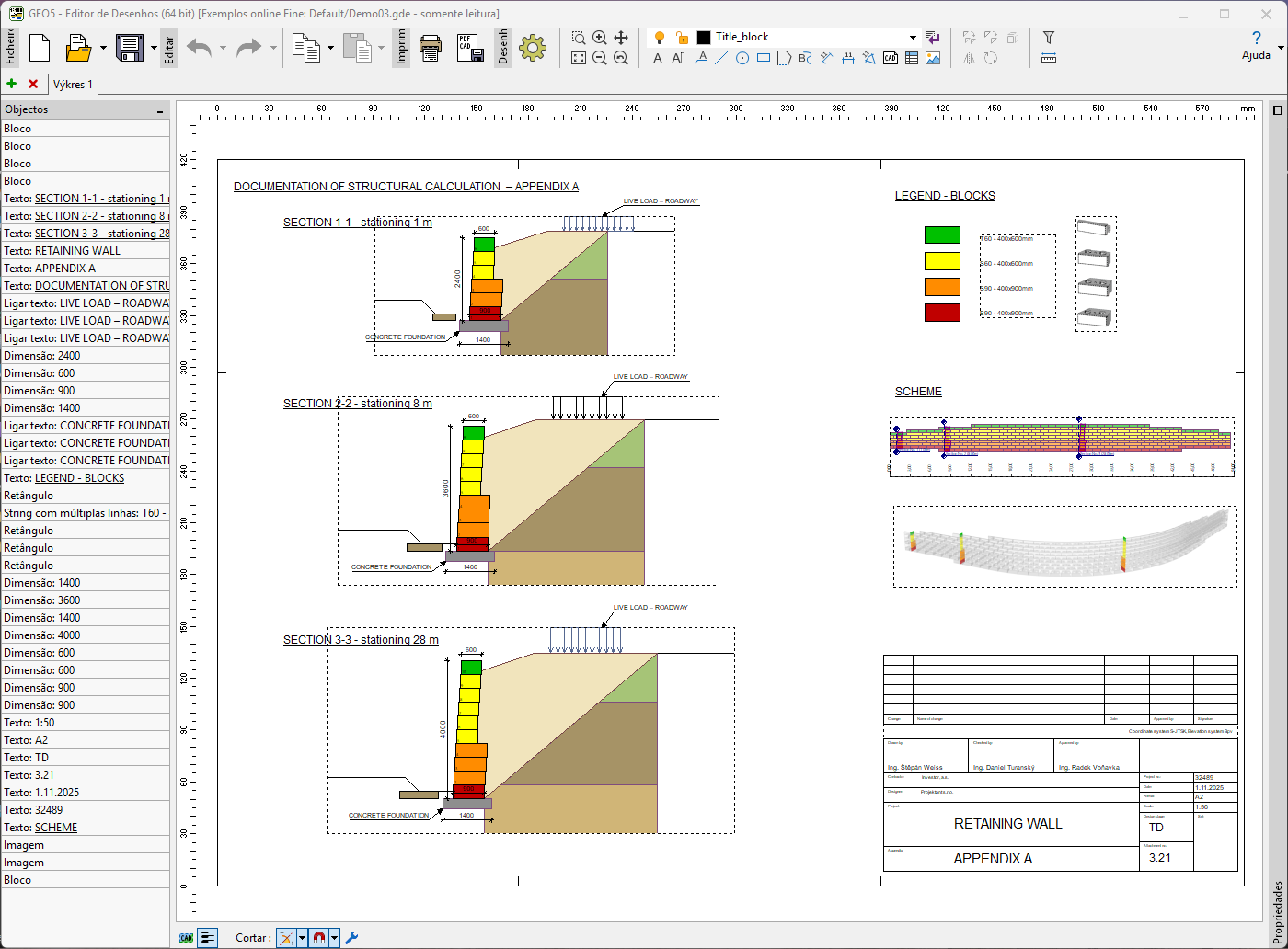Image resolution: width=1288 pixels, height=949 pixels.
Task: Expand the open file dropdown arrow
Action: [x=103, y=47]
